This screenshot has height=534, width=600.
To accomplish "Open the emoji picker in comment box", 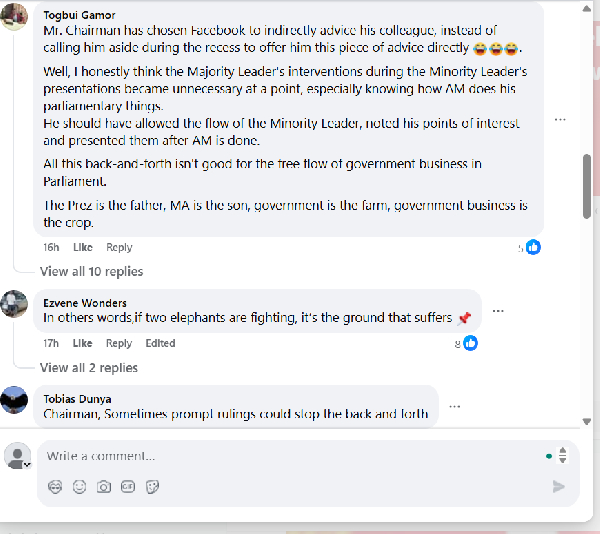I will 79,487.
